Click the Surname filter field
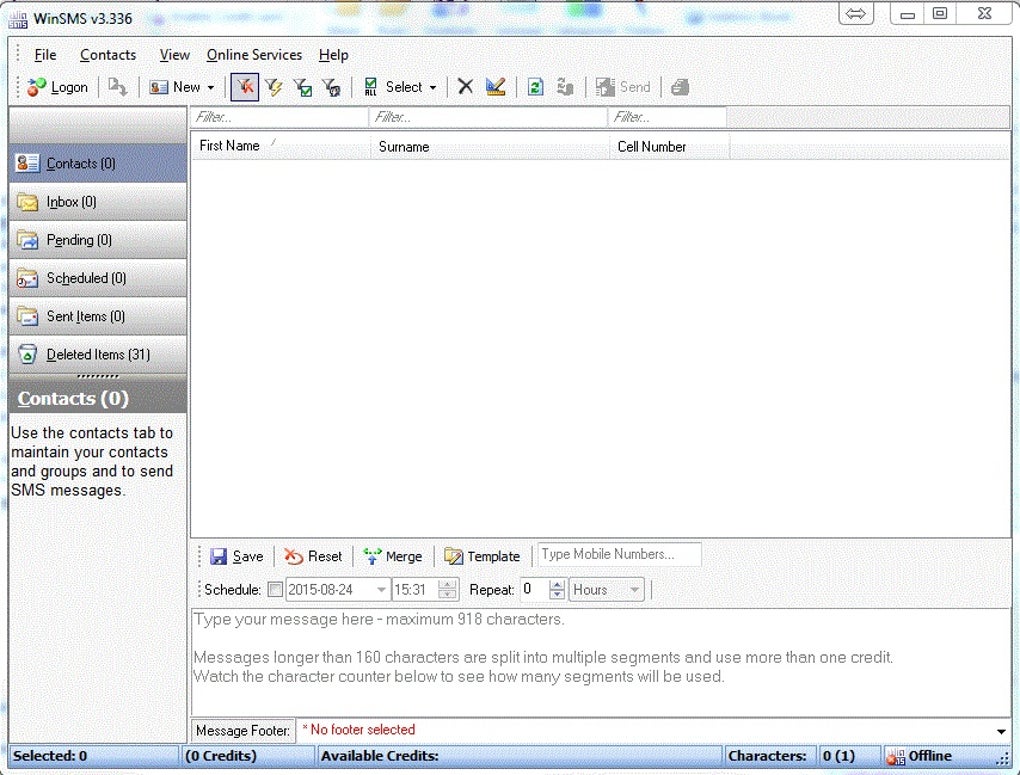The width and height of the screenshot is (1020, 775). 488,117
